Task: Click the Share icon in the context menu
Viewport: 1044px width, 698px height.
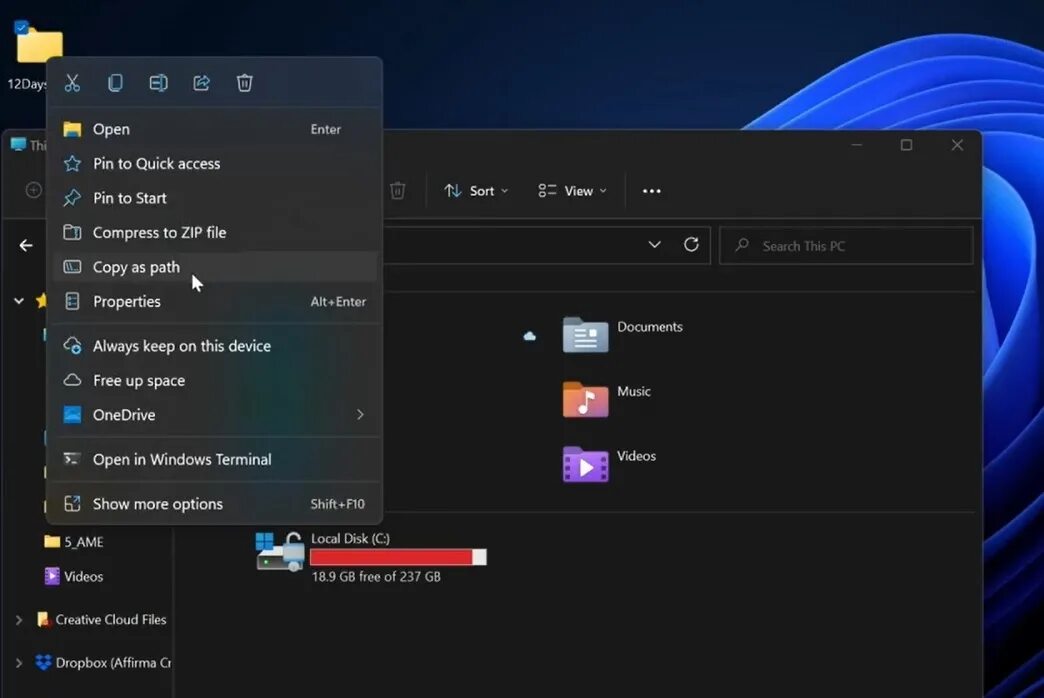Action: tap(201, 82)
